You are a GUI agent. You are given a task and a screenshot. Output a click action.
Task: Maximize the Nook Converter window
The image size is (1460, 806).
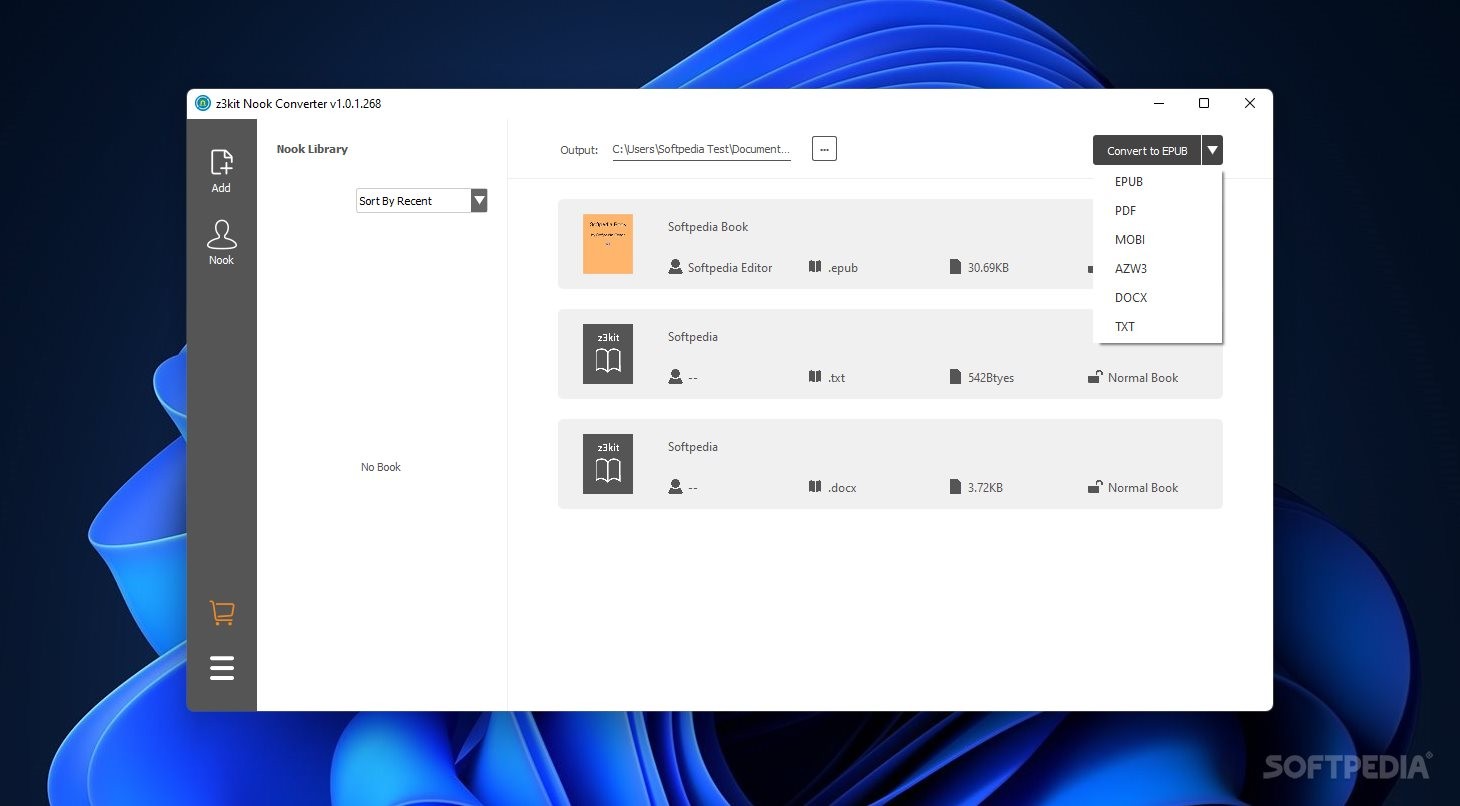click(1204, 103)
